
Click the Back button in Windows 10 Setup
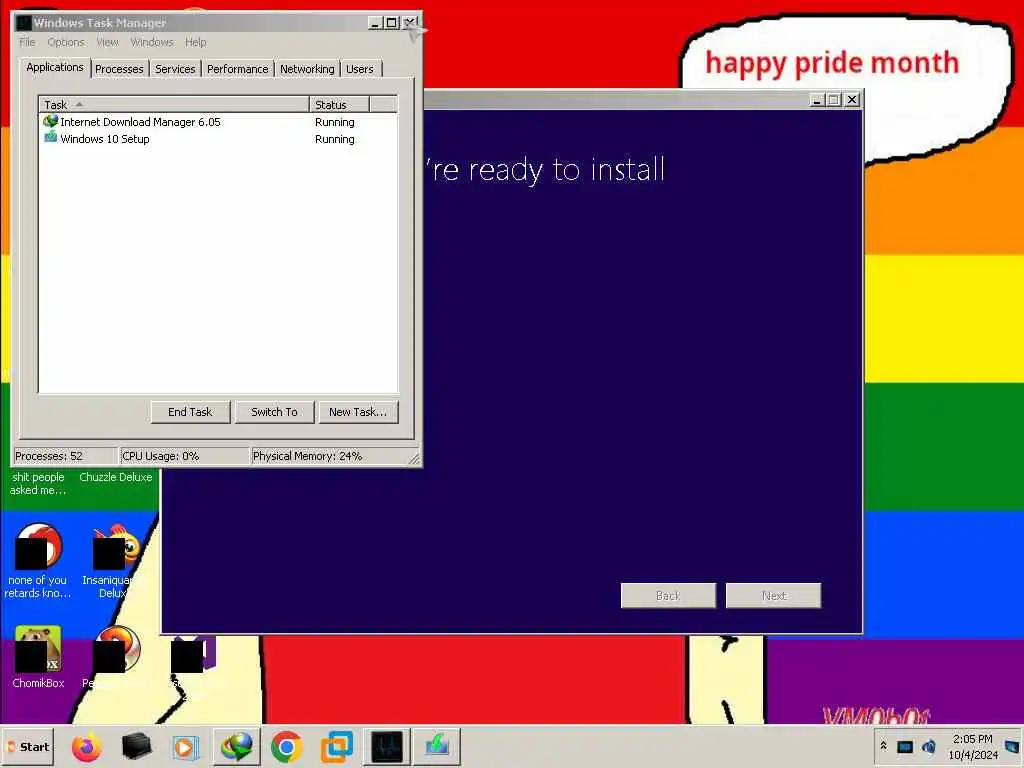[668, 596]
